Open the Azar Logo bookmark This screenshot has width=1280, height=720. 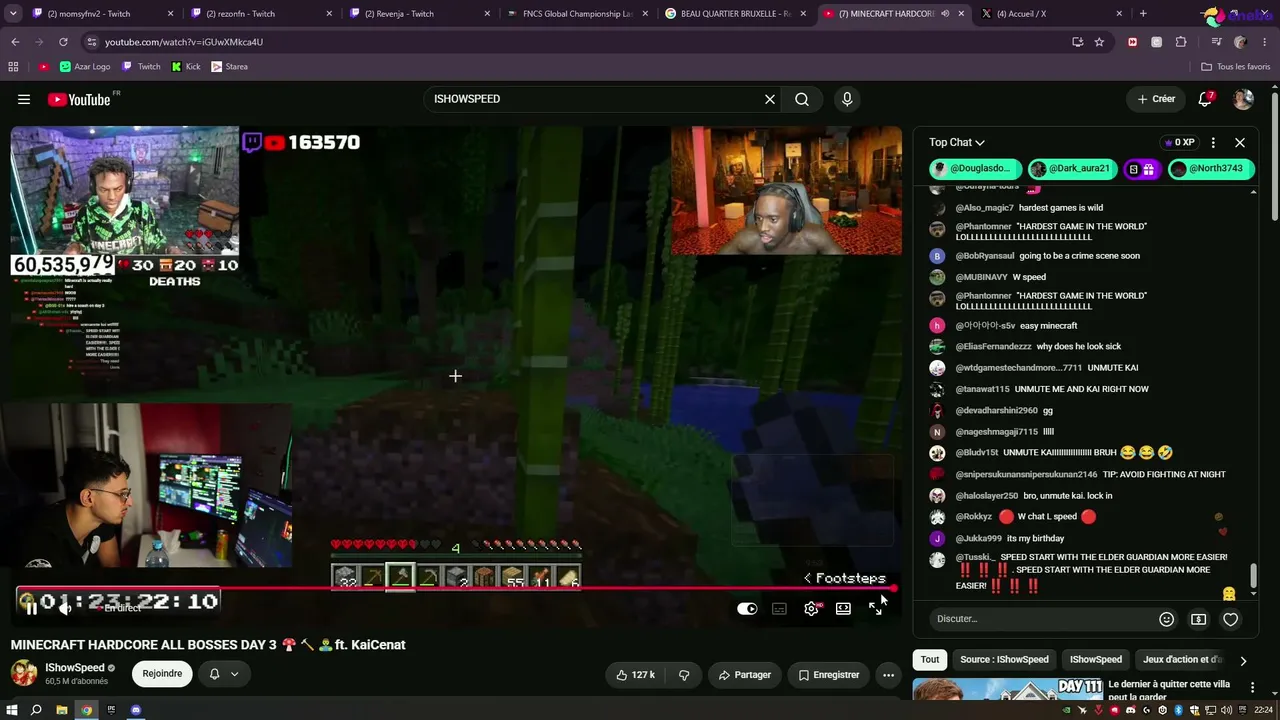[84, 67]
